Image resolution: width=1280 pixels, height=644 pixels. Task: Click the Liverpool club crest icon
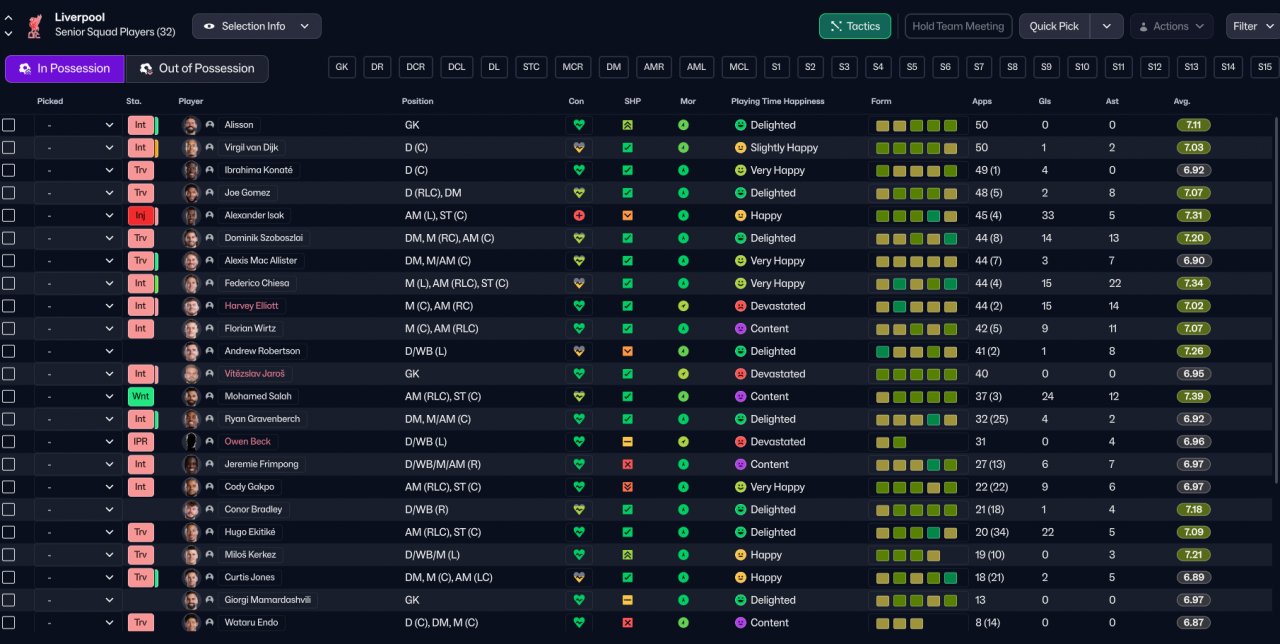point(36,25)
